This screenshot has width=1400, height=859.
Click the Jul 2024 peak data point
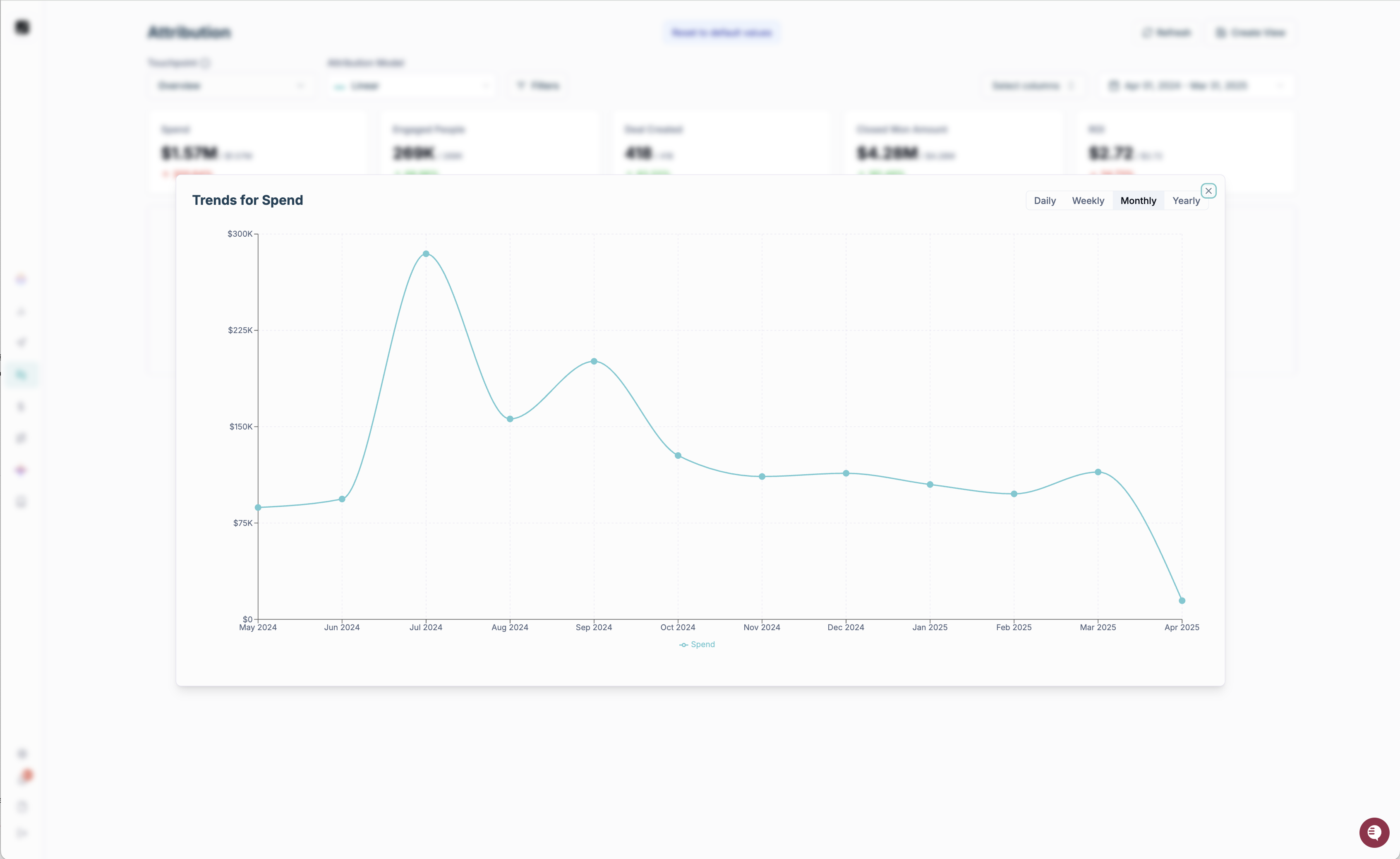[x=426, y=254]
